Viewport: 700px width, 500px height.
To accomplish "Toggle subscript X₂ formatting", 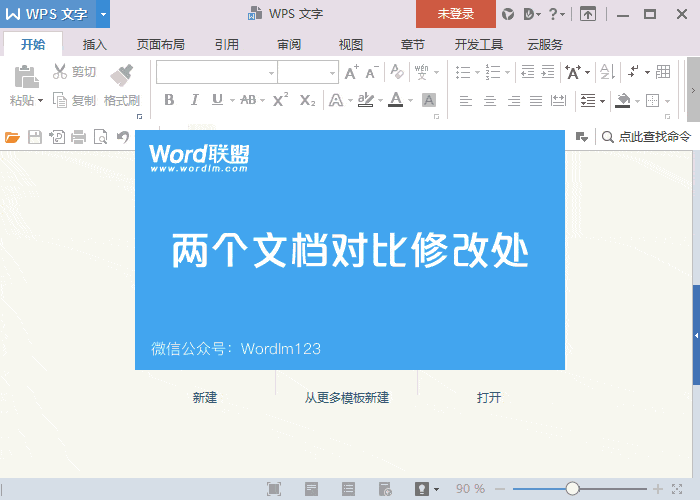I will point(307,100).
